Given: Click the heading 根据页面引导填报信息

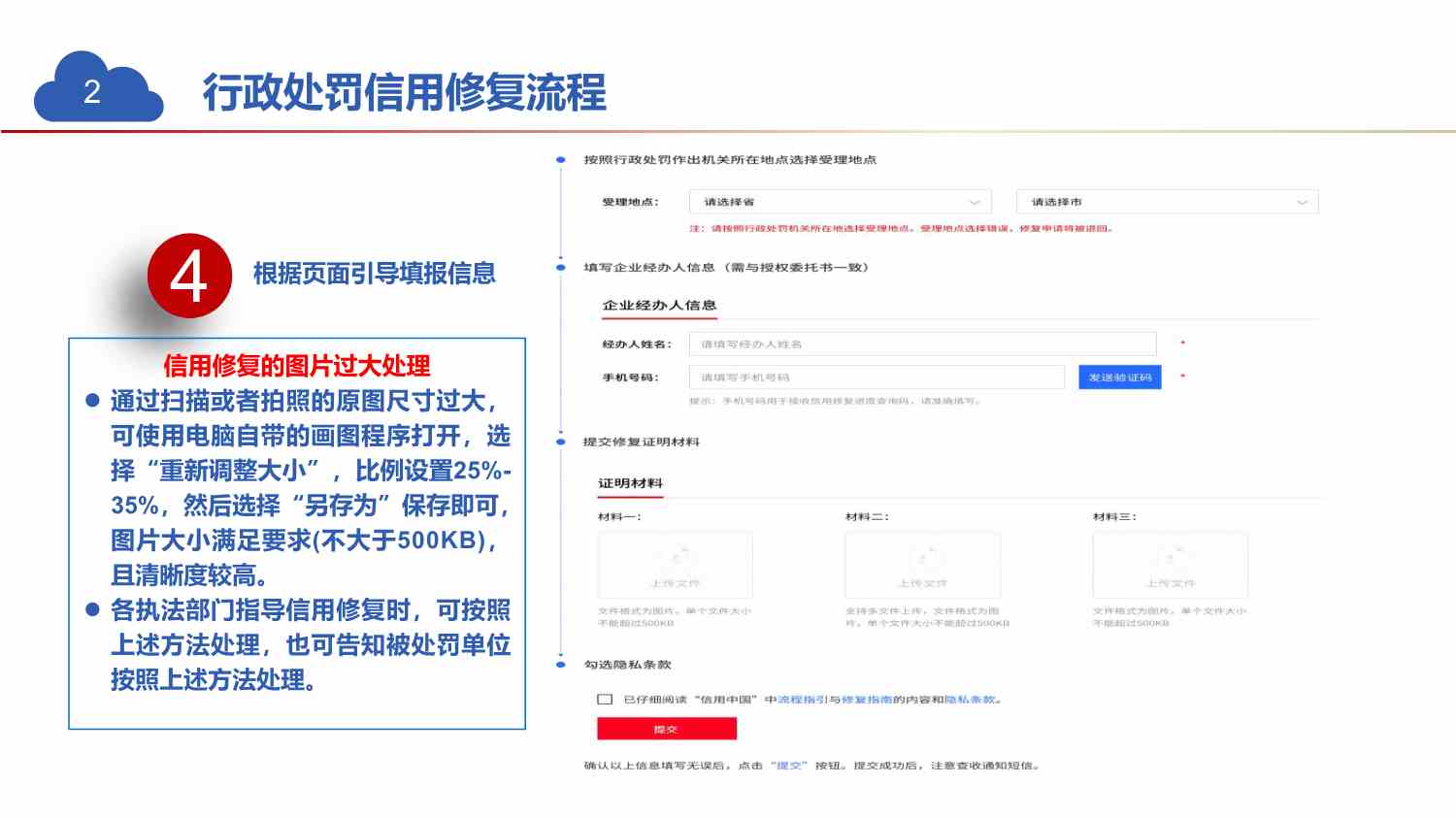Looking at the screenshot, I should pos(375,274).
